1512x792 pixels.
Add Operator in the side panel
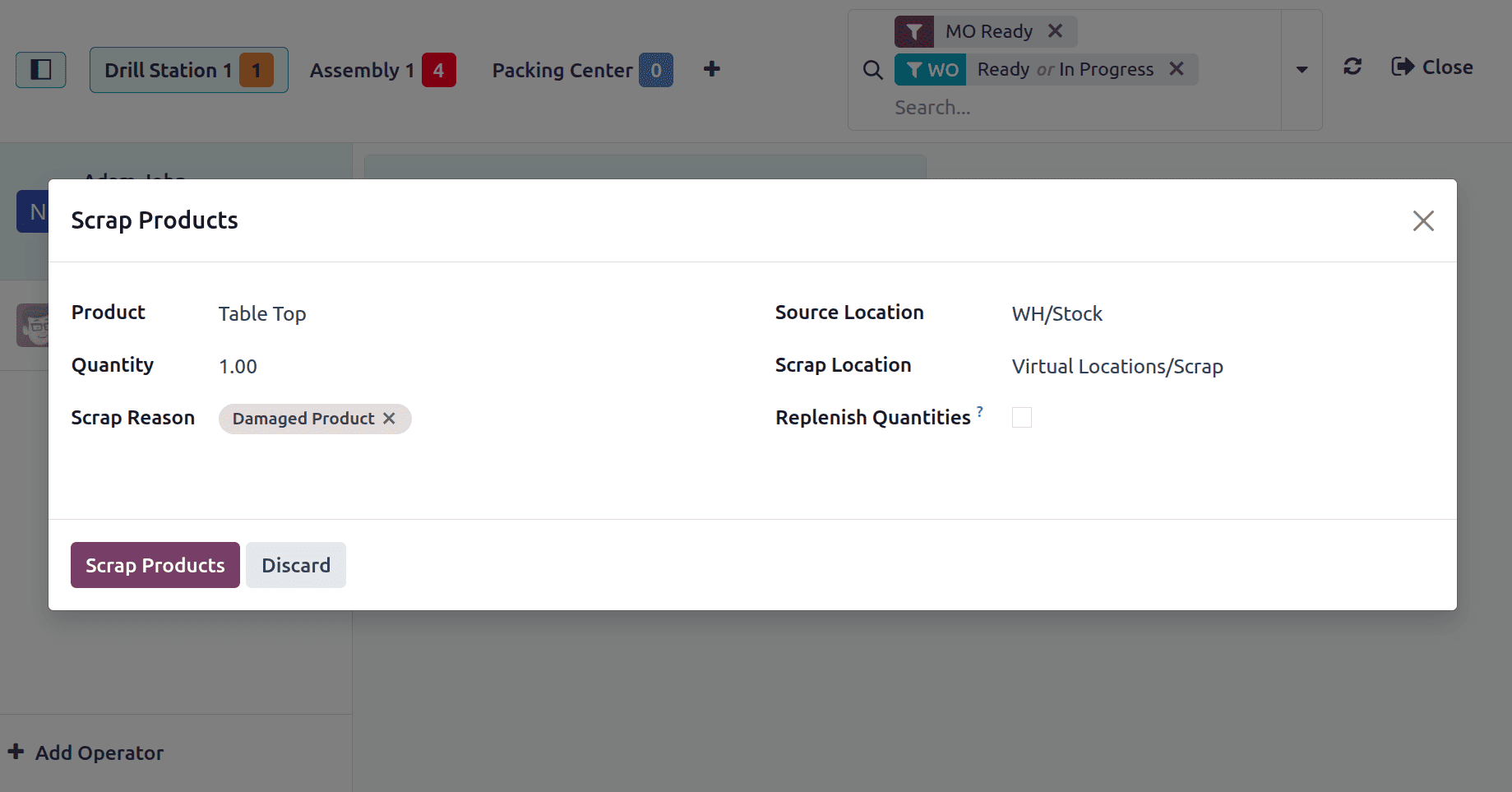click(86, 753)
